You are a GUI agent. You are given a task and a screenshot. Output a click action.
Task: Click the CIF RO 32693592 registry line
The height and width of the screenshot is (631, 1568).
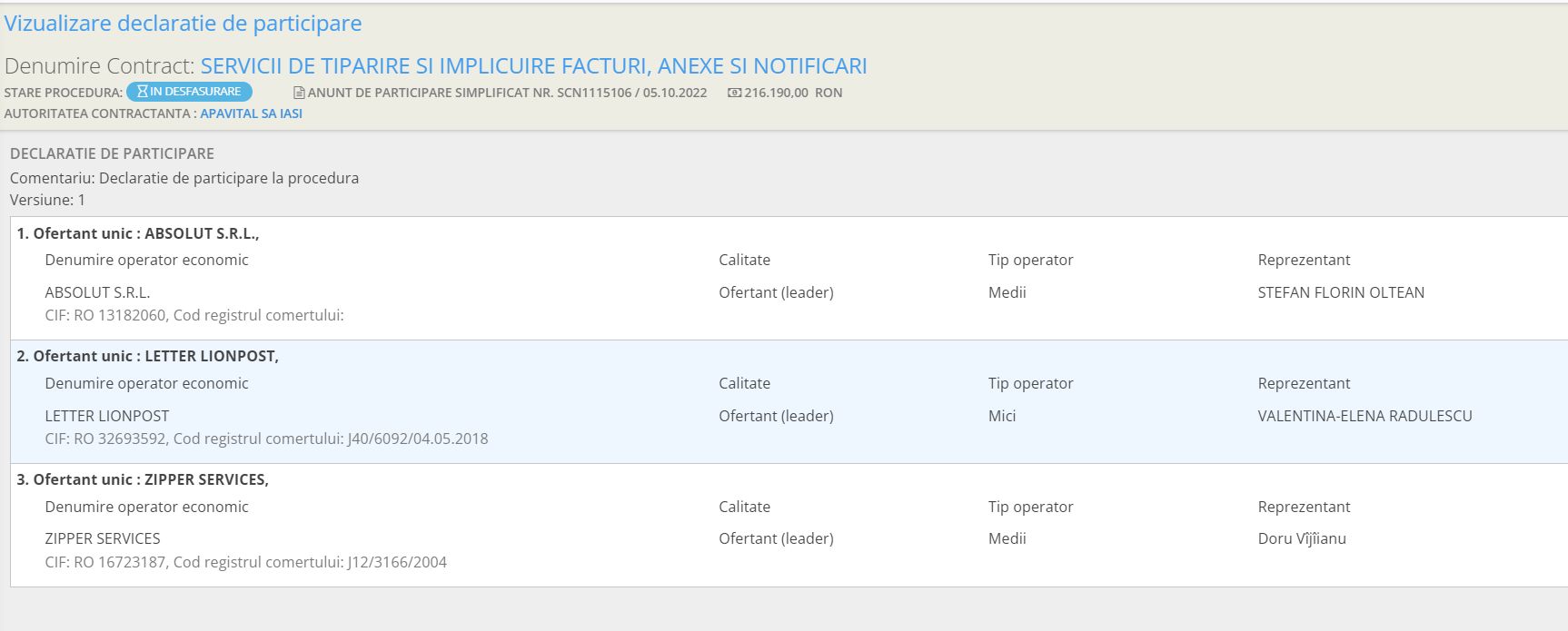pyautogui.click(x=266, y=439)
